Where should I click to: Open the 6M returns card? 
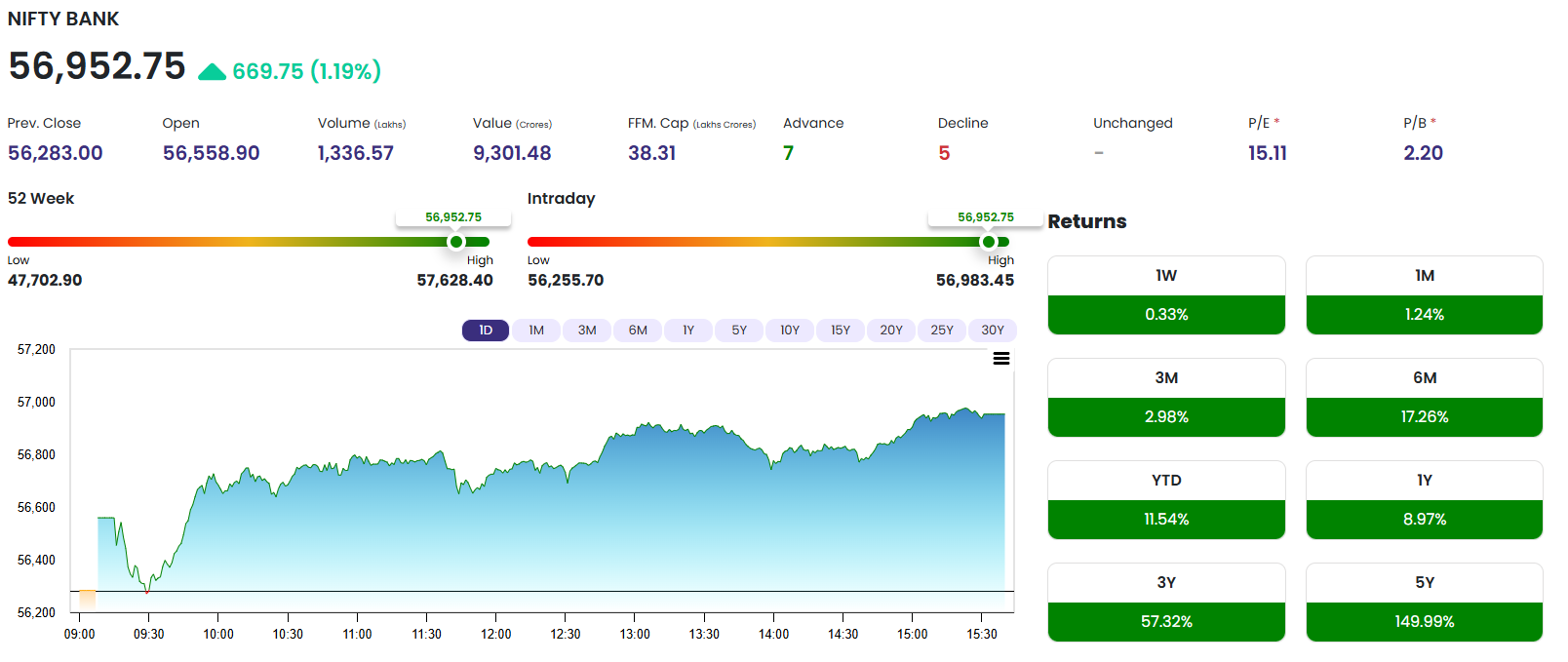coord(1425,398)
